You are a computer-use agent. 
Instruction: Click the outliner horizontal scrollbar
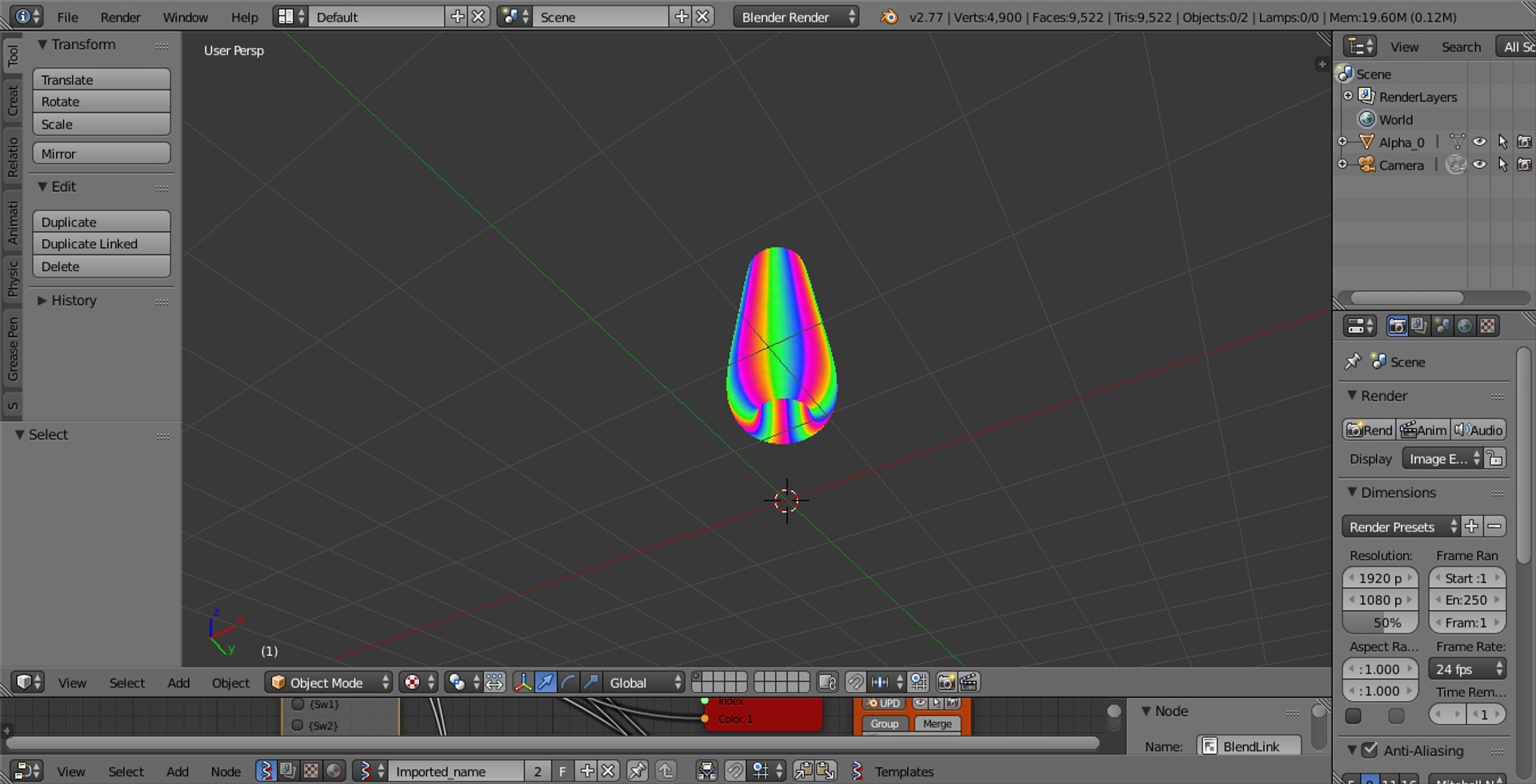pyautogui.click(x=1406, y=298)
